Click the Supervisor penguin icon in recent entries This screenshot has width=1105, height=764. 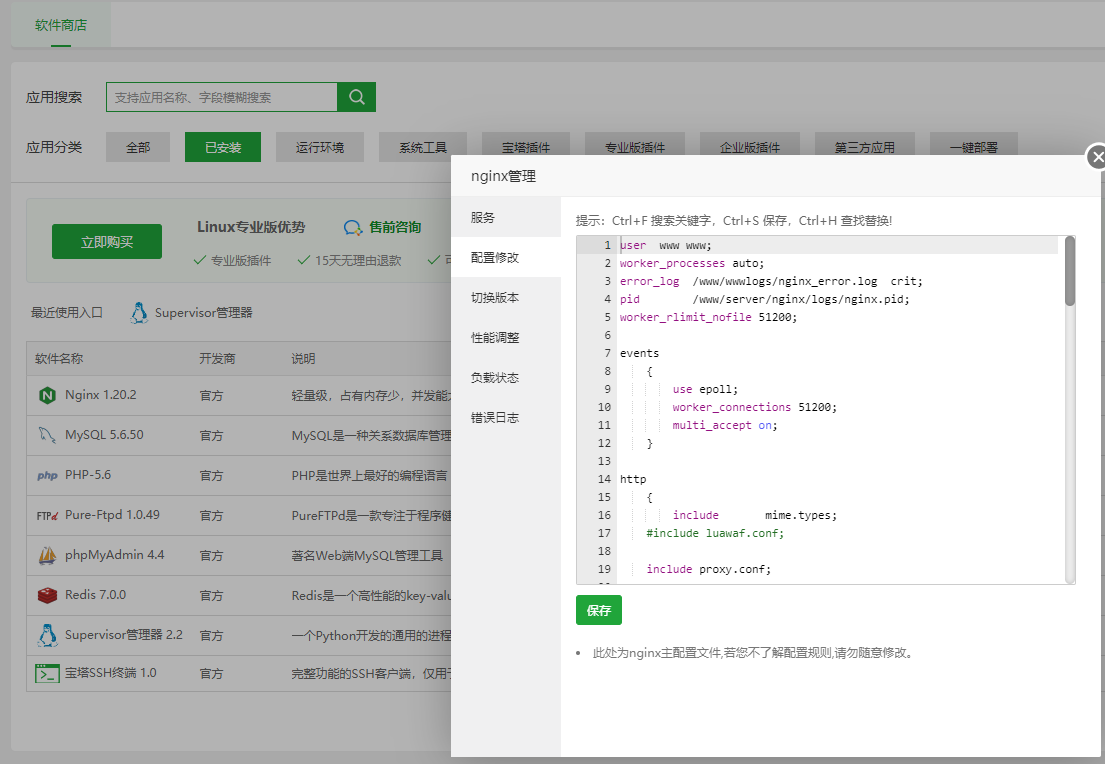tap(139, 313)
